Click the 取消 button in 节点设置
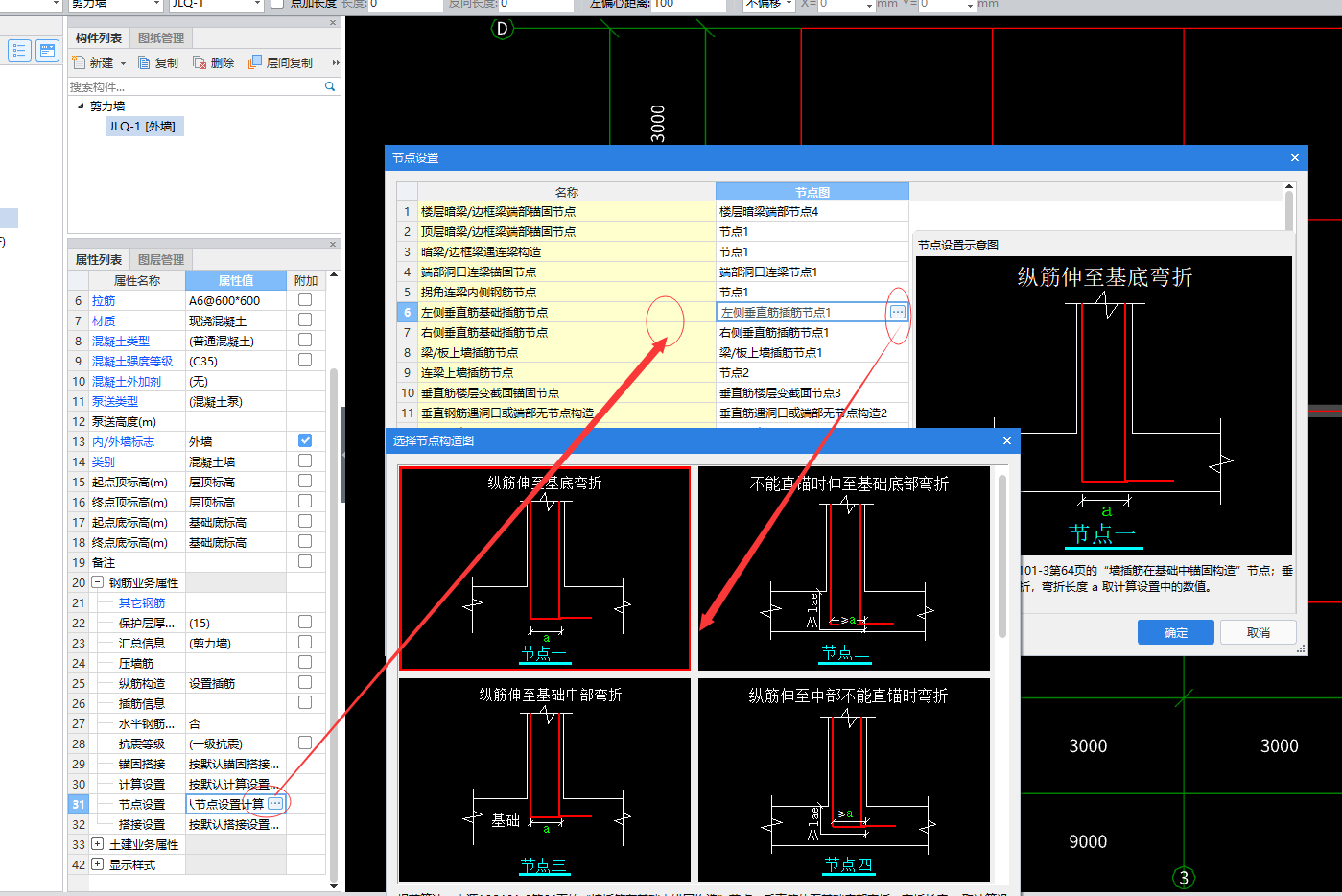Screen dimensions: 1342x896 click(1259, 632)
